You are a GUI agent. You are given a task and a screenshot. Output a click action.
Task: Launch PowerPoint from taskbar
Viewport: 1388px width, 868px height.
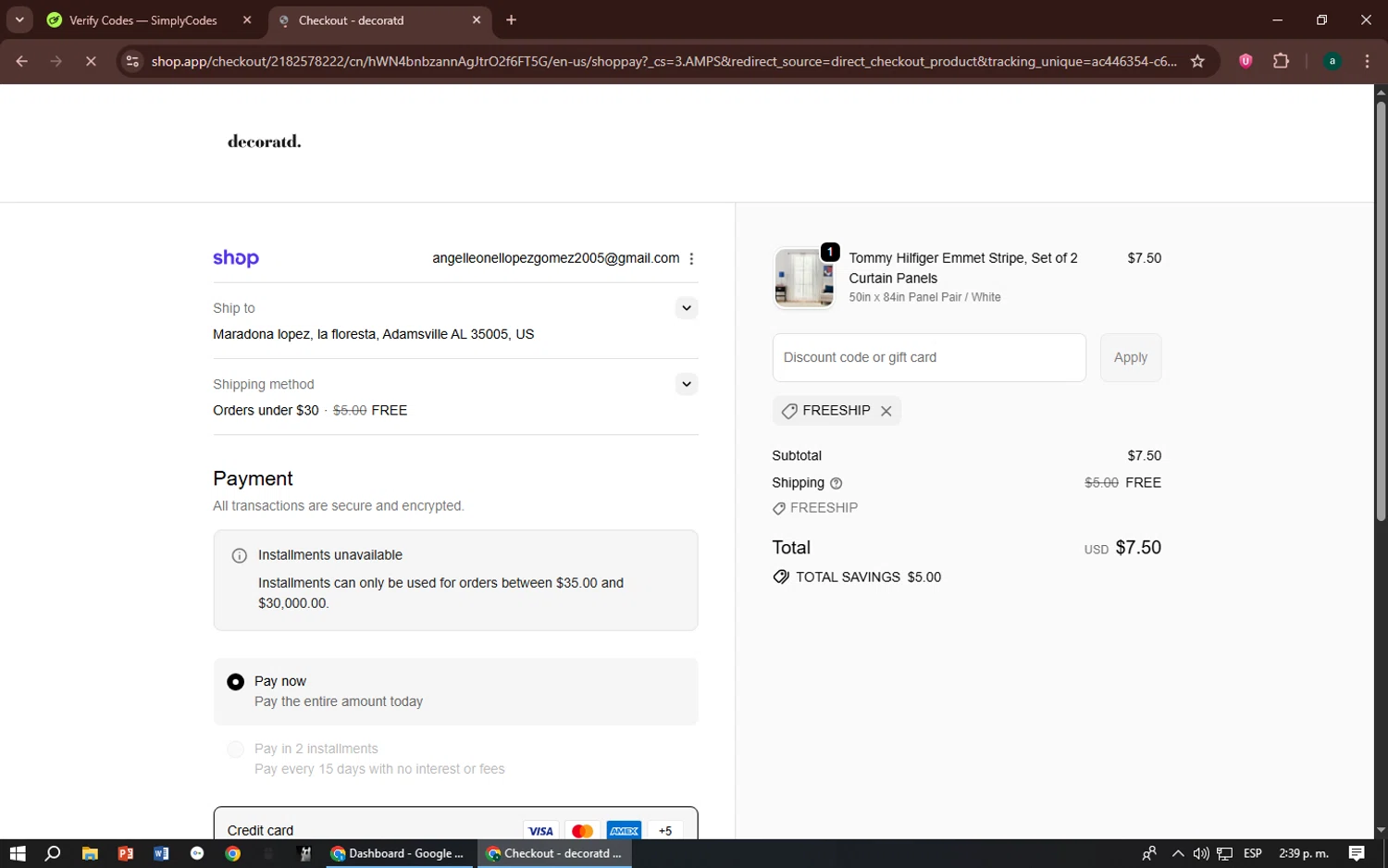point(126,854)
